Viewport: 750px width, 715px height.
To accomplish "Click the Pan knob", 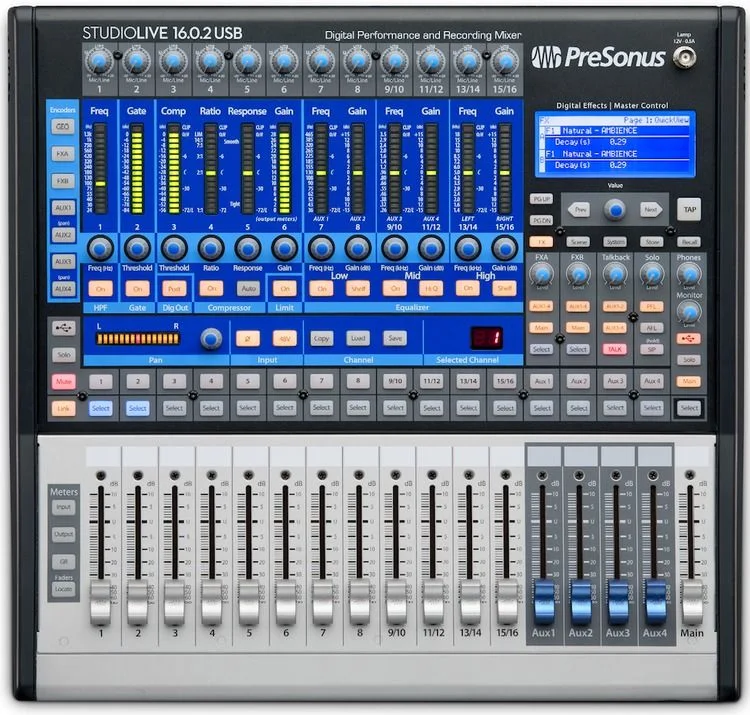I will point(211,338).
